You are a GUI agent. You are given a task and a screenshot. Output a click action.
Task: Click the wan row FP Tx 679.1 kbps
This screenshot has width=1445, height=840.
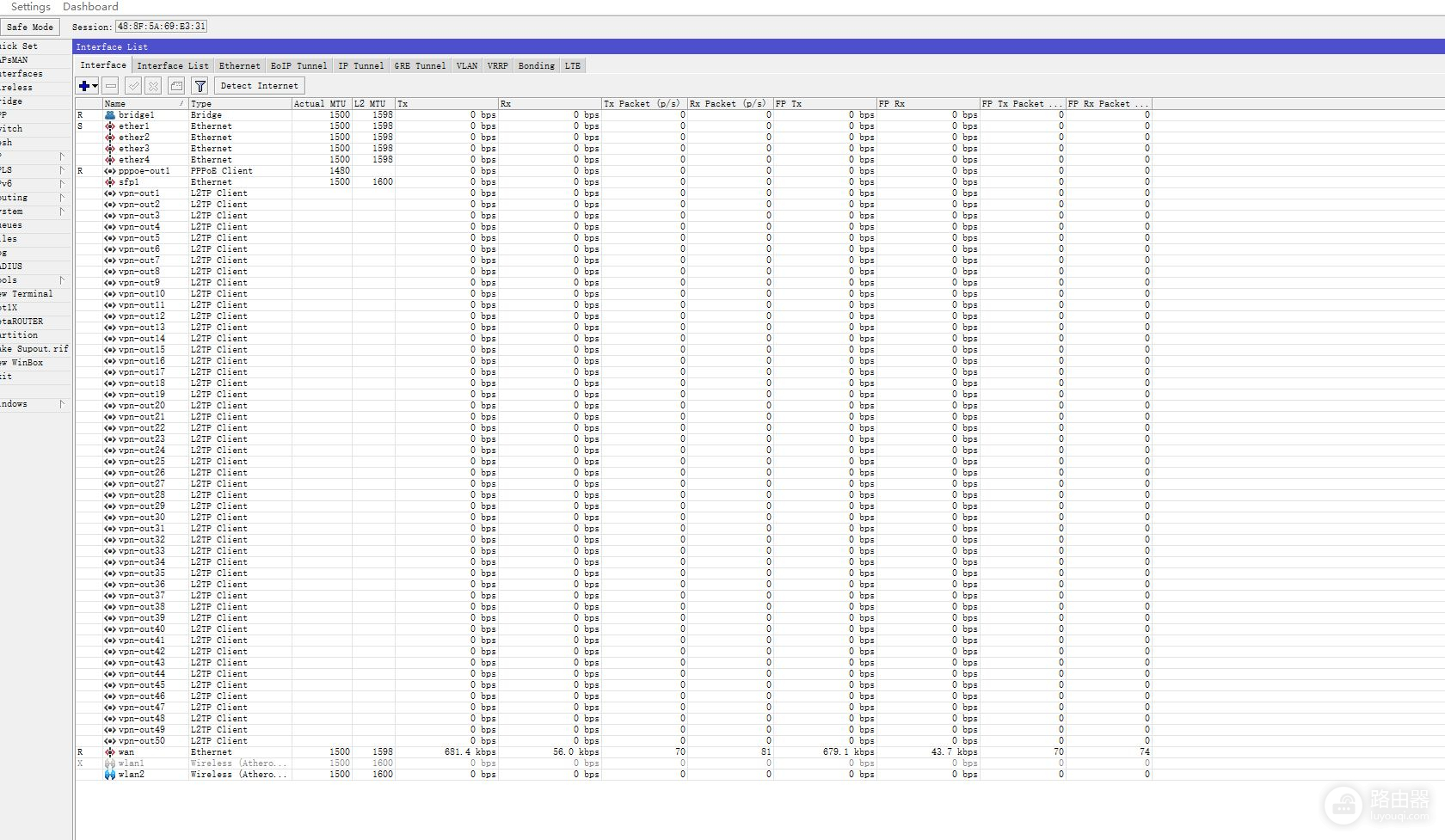[x=848, y=751]
